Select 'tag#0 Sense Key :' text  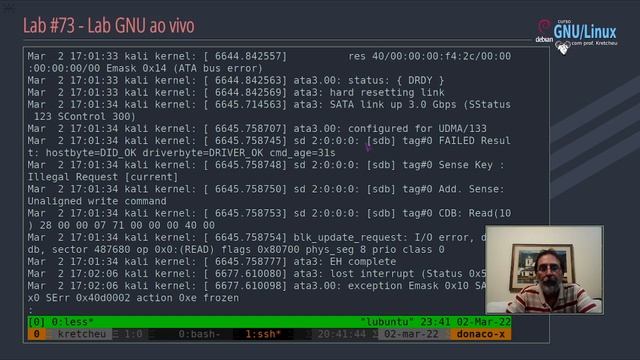click(453, 165)
